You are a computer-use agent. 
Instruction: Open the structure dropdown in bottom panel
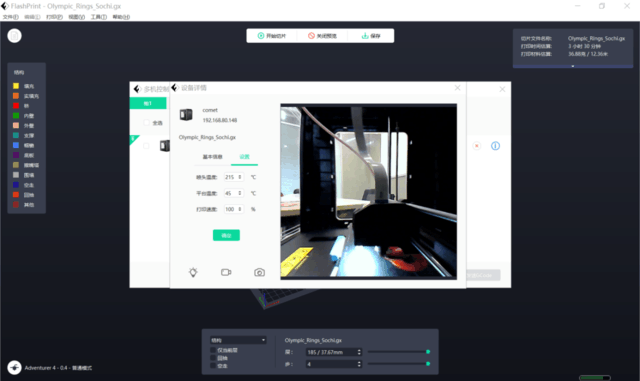pos(238,340)
